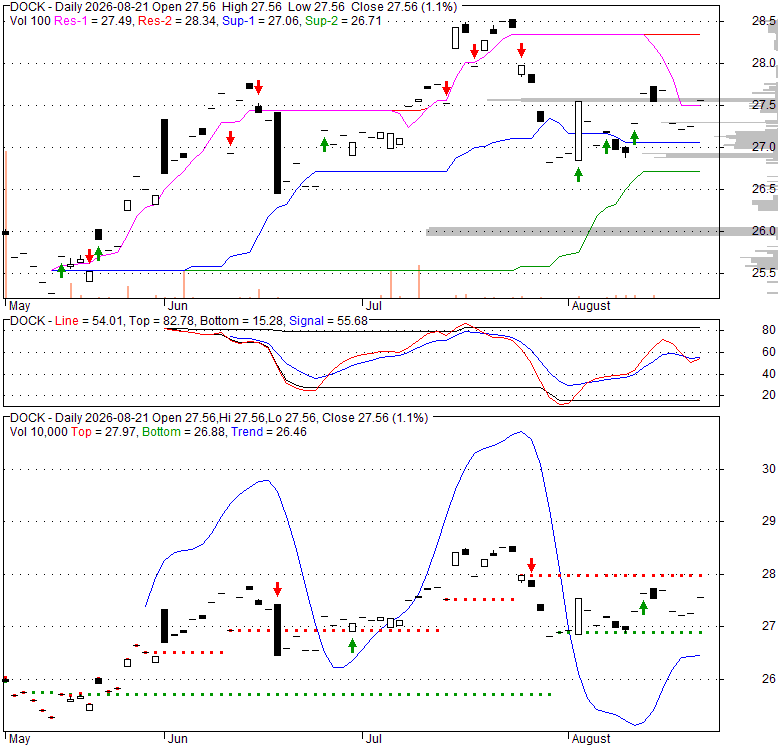The image size is (780, 745).
Task: Click the Signal = 55.68 indicator label
Action: [x=328, y=321]
